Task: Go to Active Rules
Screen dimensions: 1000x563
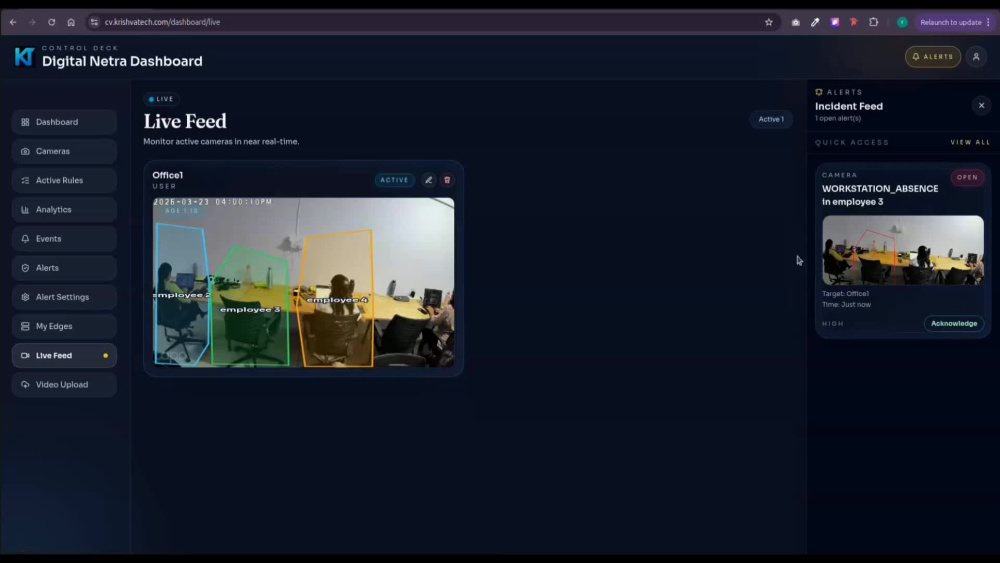Action: [64, 180]
